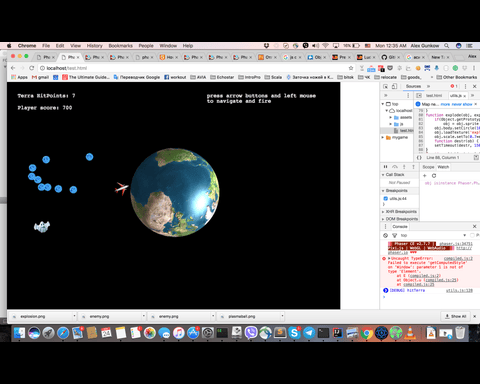Open the DevTools three-dot customize menu
This screenshot has width=480, height=384.
[x=466, y=86]
